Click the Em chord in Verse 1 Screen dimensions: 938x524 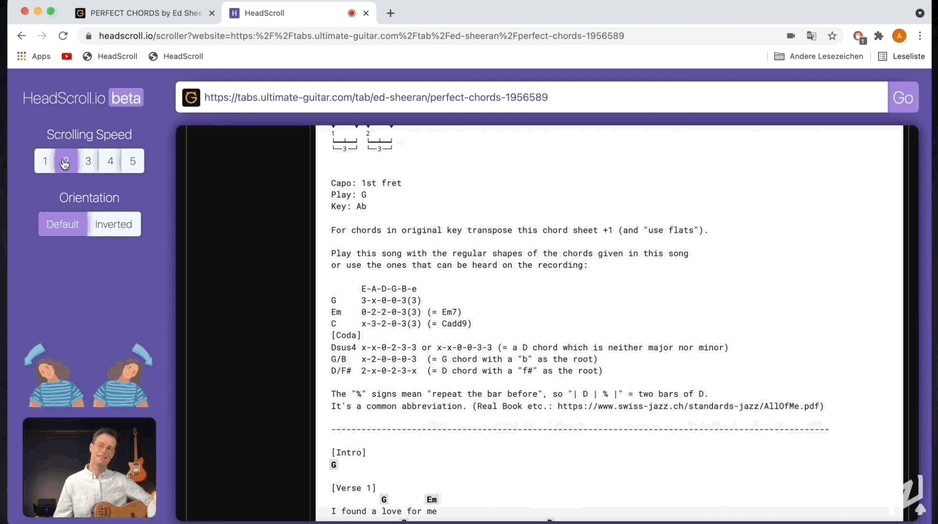click(x=431, y=499)
